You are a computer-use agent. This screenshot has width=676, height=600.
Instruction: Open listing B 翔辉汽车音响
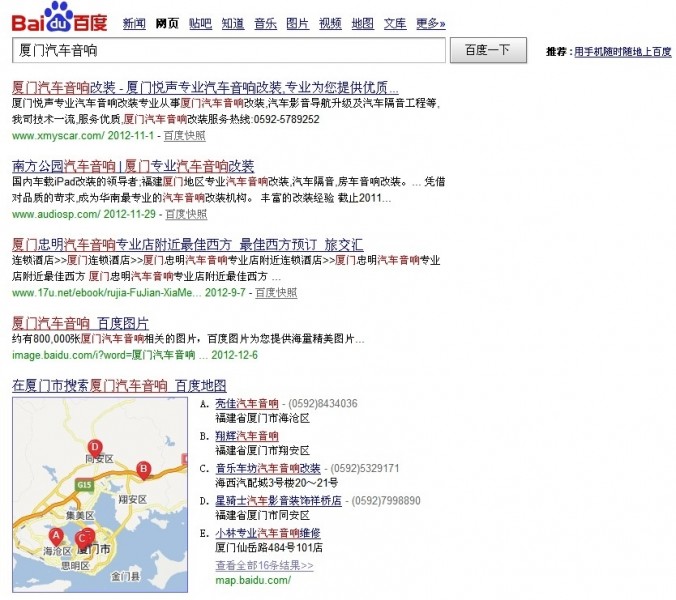point(247,436)
